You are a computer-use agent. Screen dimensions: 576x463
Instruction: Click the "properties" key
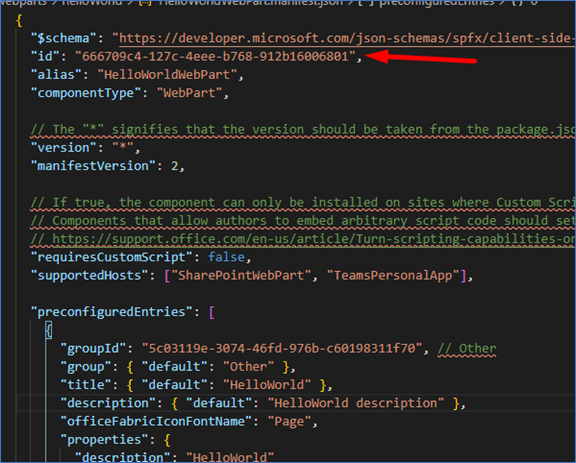tap(104, 440)
